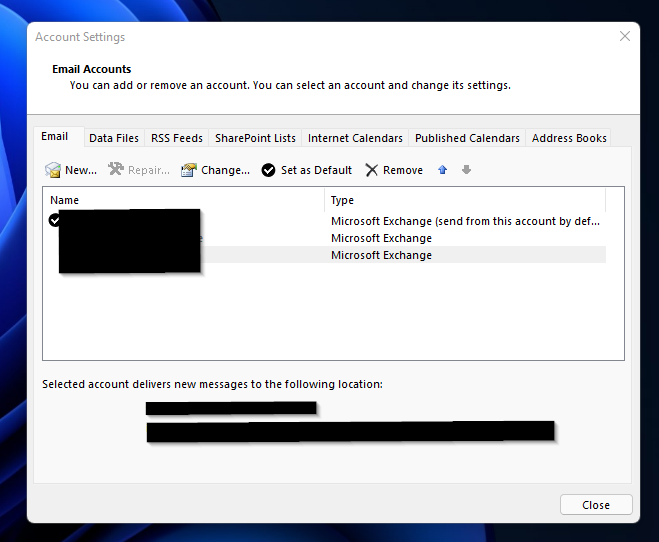Click the Type column header
Image resolution: width=659 pixels, height=542 pixels.
tap(465, 200)
